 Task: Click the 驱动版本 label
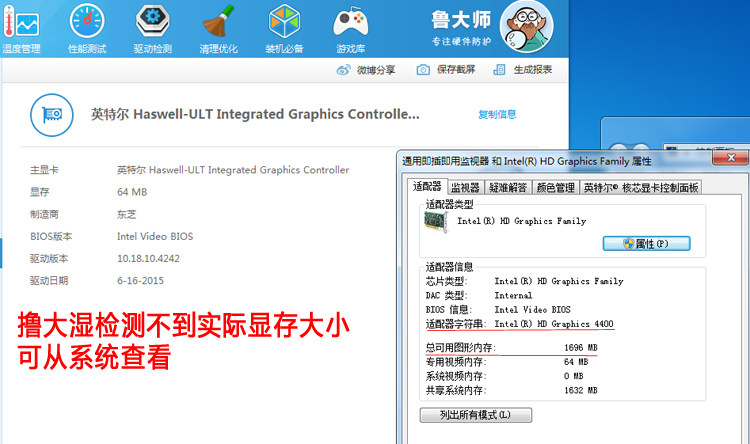(x=49, y=259)
